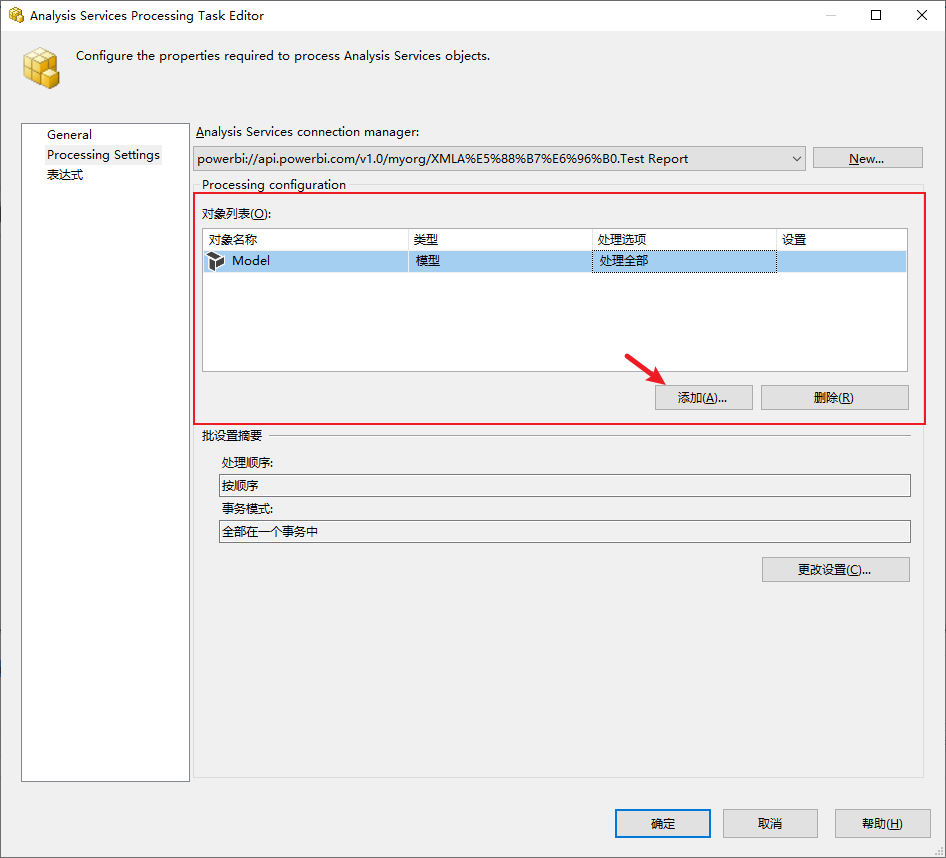Cancel using the 取消 button
Screen dimensions: 946x858
coord(770,824)
